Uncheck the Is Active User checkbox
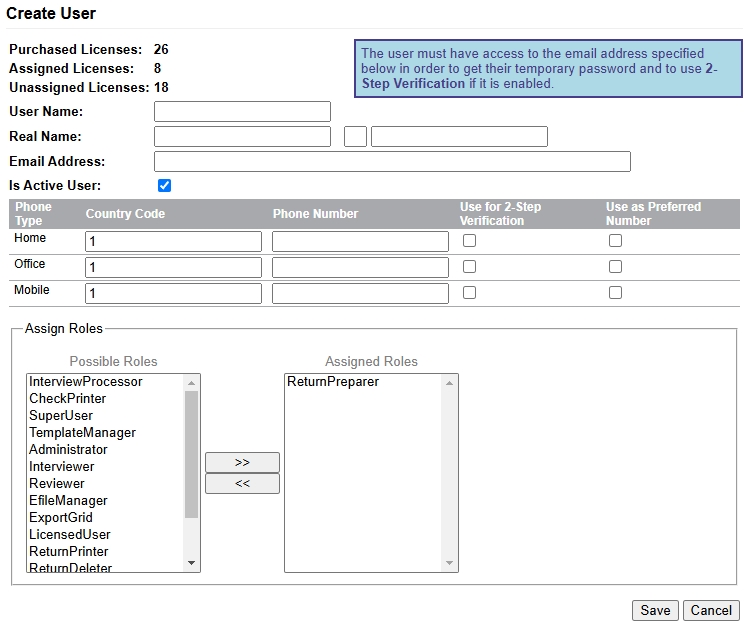 [x=165, y=185]
